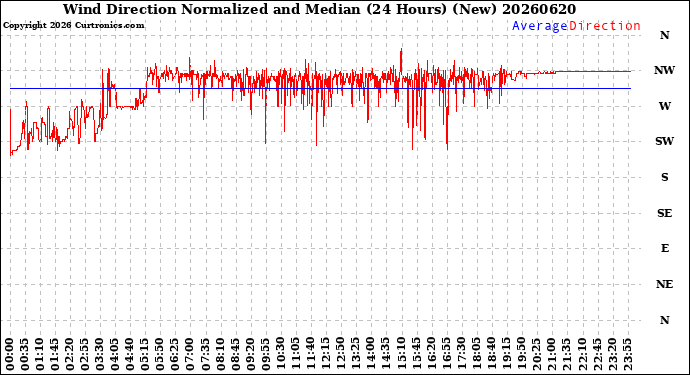The image size is (690, 375).
Task: Click the chart title text
Action: tap(319, 9)
